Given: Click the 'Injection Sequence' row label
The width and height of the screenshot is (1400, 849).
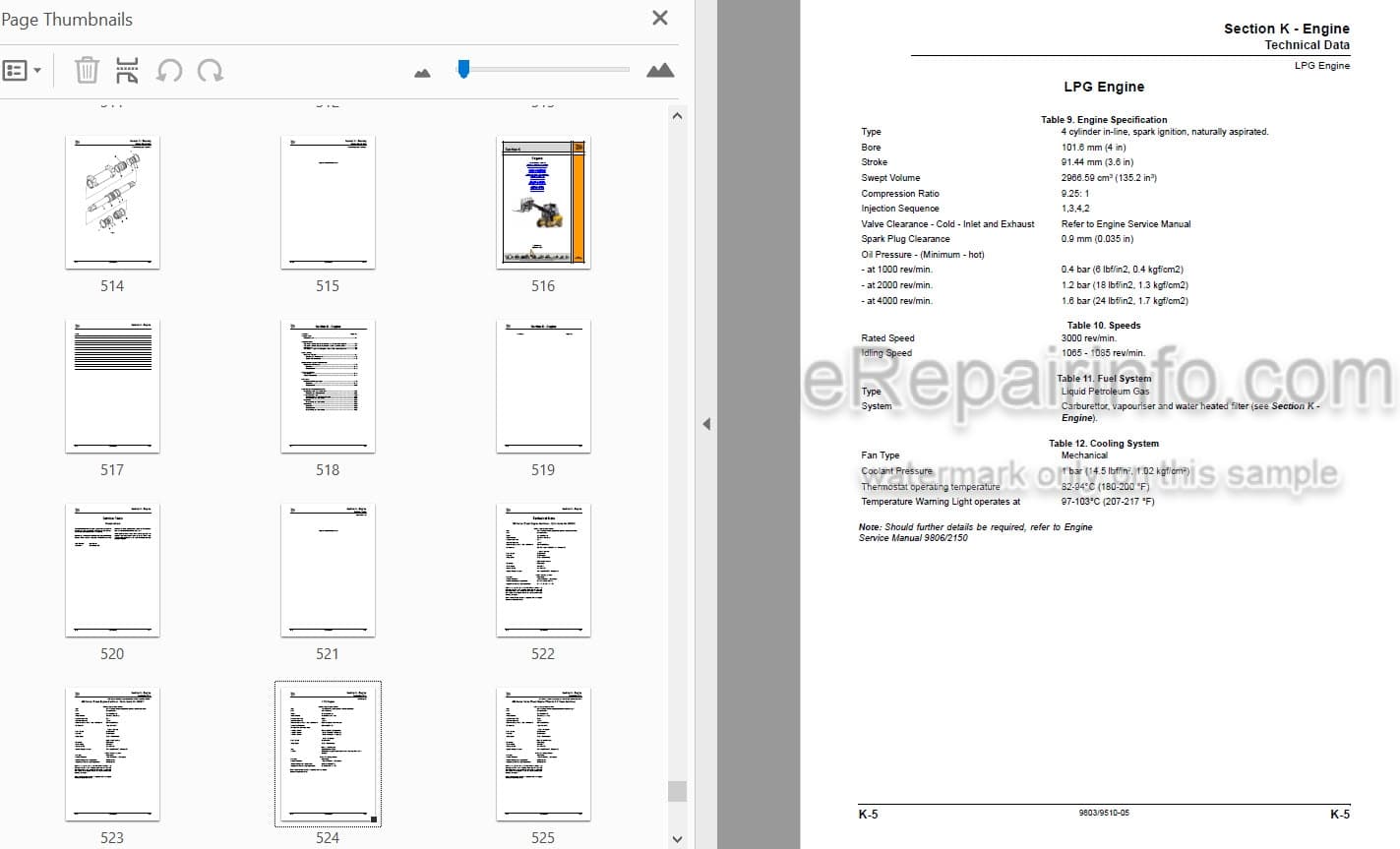Looking at the screenshot, I should click(x=900, y=209).
